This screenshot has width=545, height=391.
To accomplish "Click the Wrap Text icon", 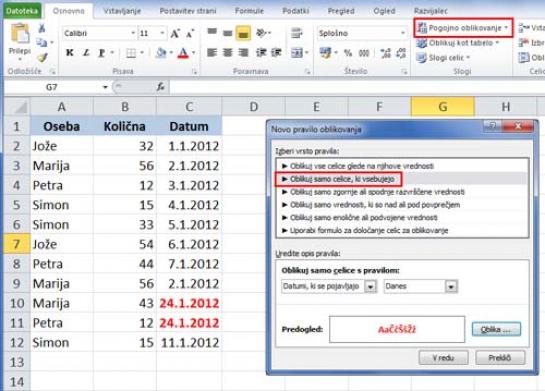I will [x=296, y=33].
